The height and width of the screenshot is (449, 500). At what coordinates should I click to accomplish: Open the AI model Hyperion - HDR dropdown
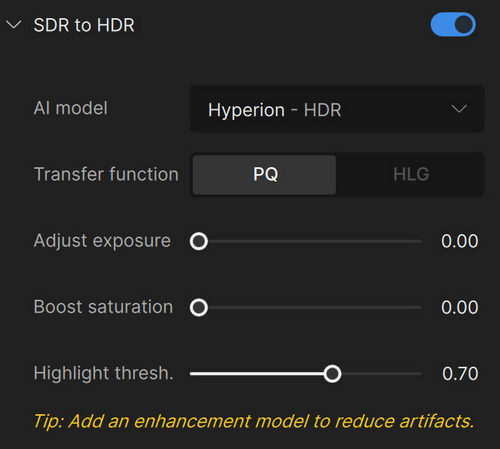(x=337, y=109)
